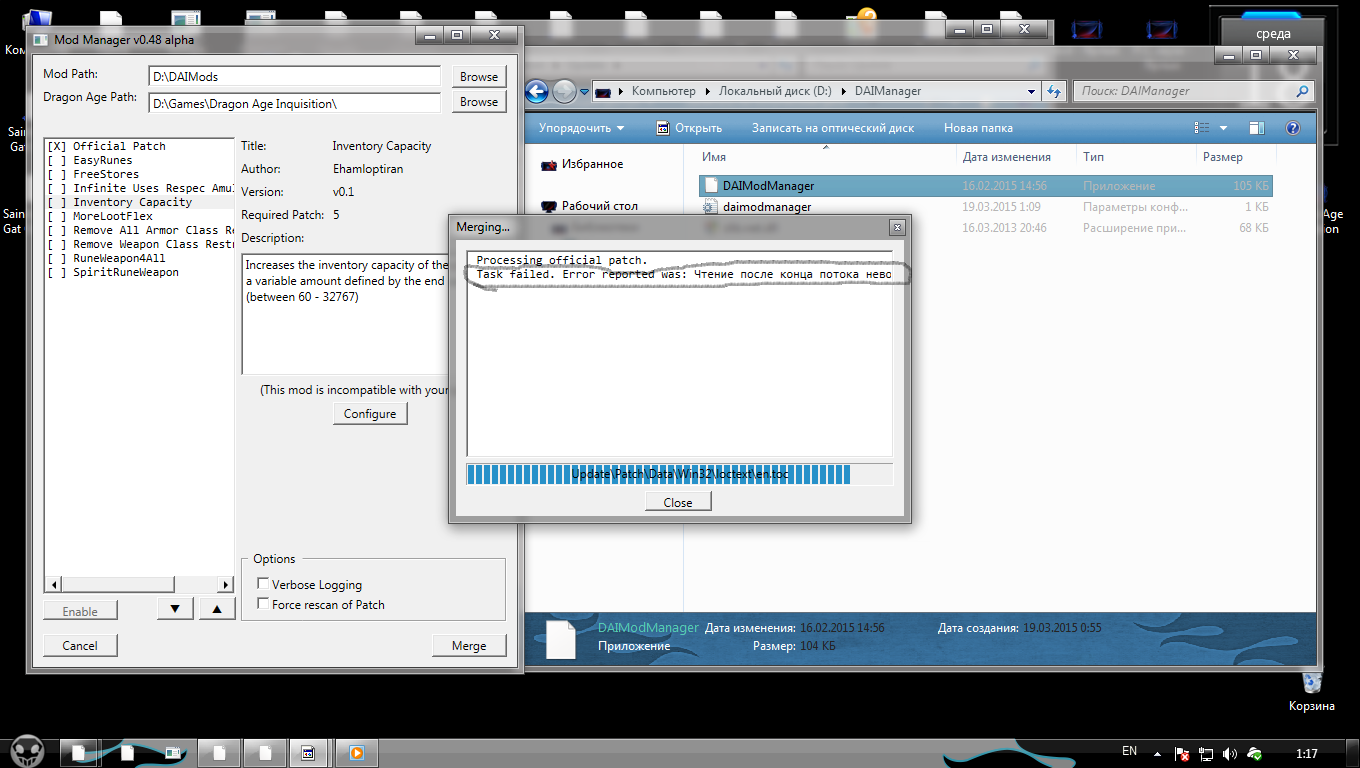Click DAIManager breadcrumb in address bar

888,91
